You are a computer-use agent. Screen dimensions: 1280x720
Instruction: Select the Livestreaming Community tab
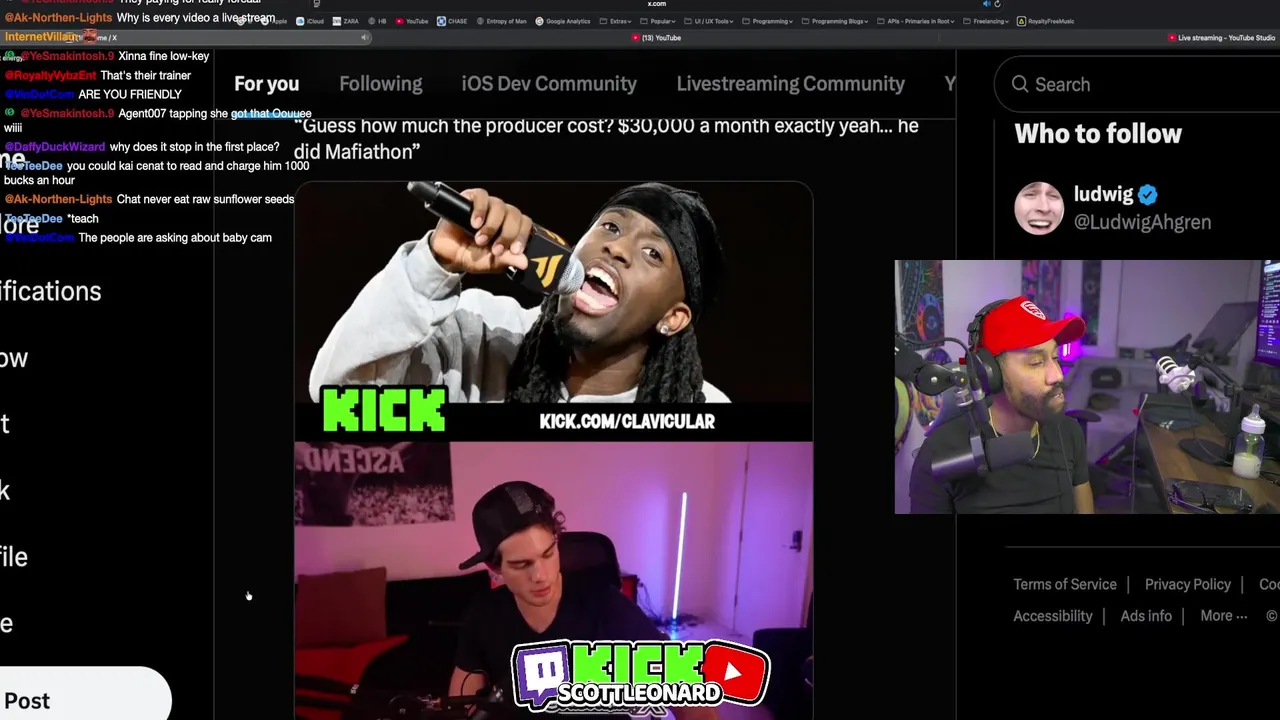790,84
